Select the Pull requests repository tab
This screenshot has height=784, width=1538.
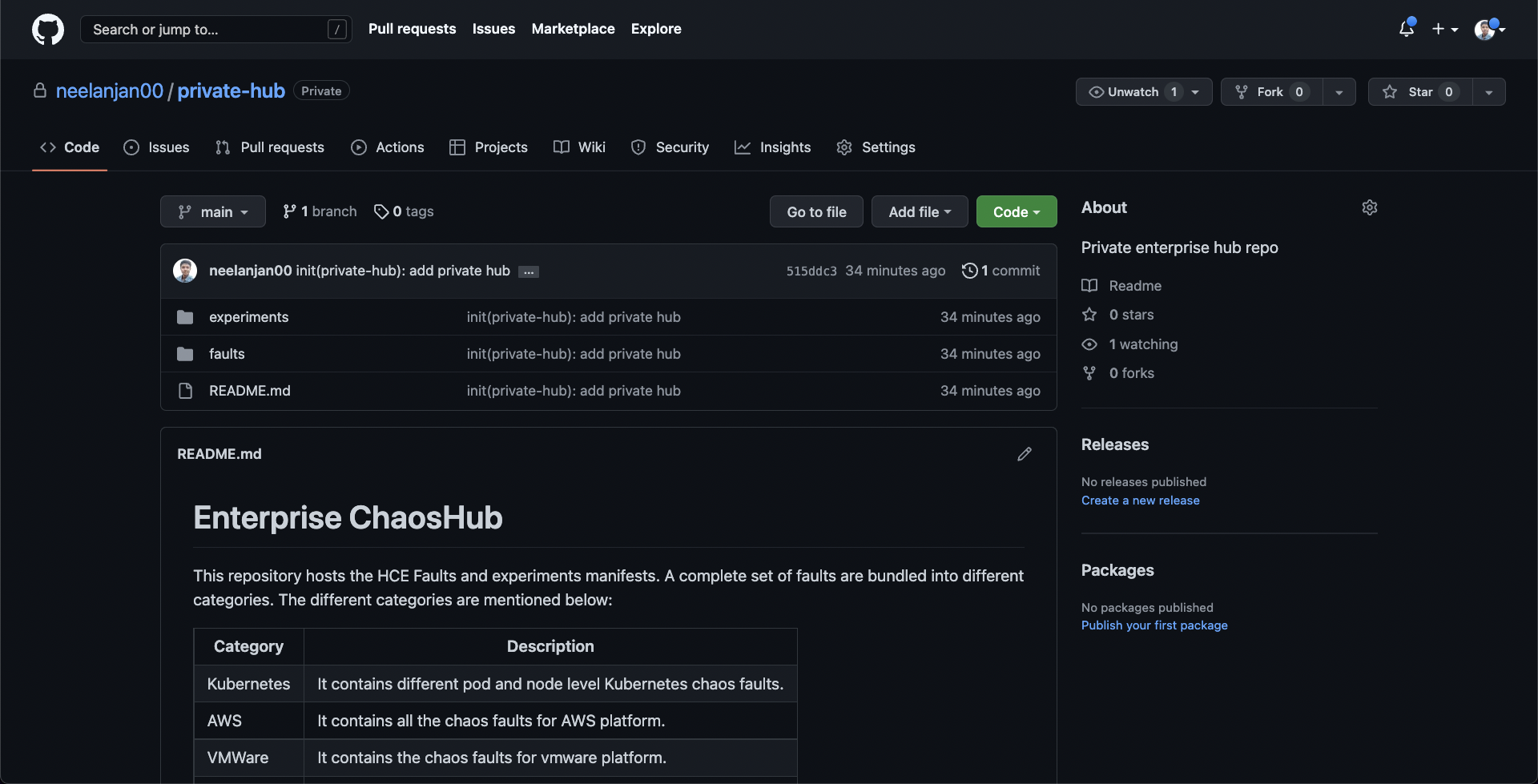(x=270, y=147)
